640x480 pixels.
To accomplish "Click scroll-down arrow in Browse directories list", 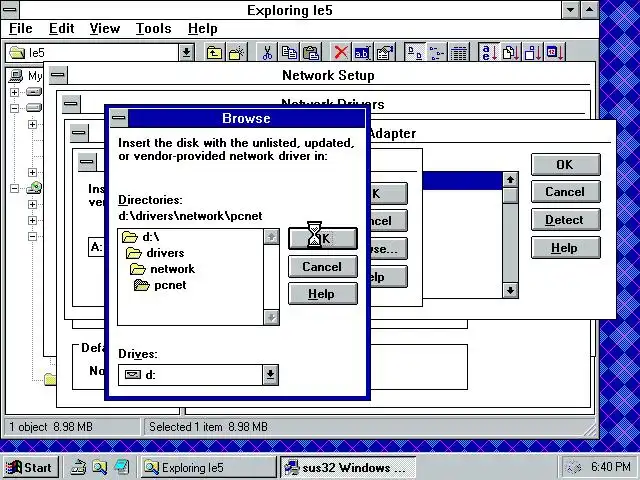I will 271,317.
